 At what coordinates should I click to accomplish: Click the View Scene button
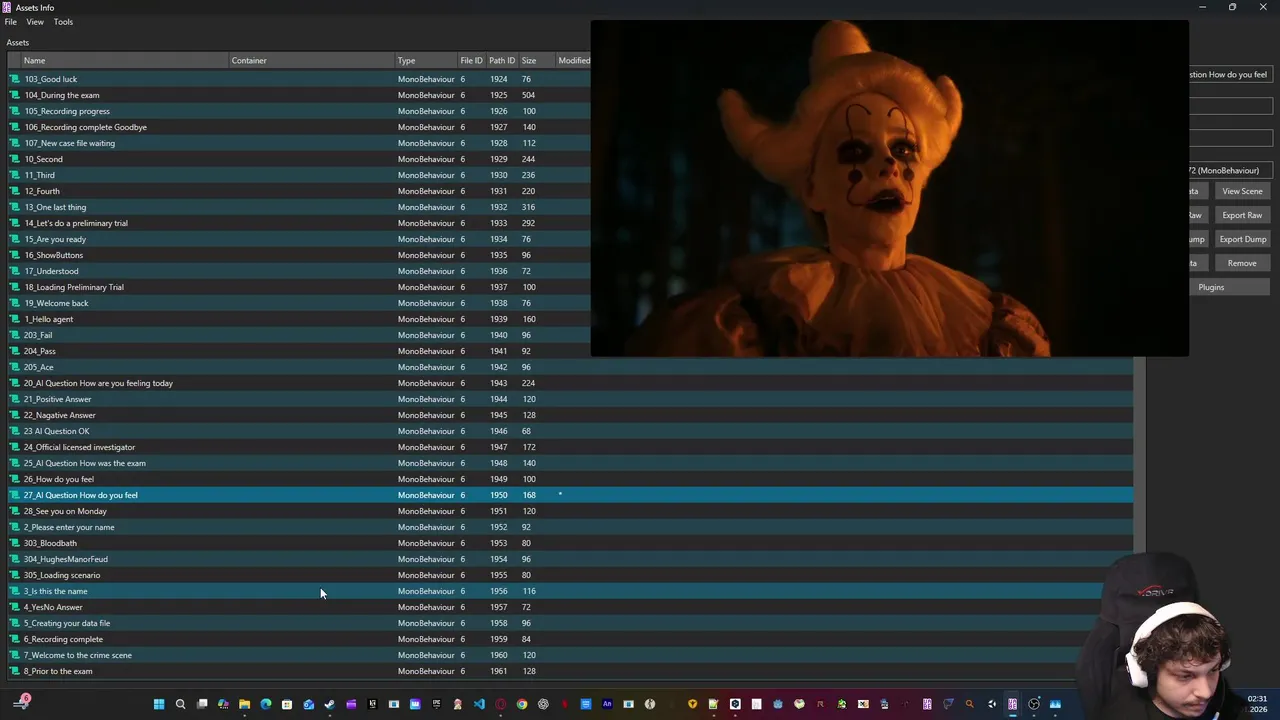(x=1242, y=191)
